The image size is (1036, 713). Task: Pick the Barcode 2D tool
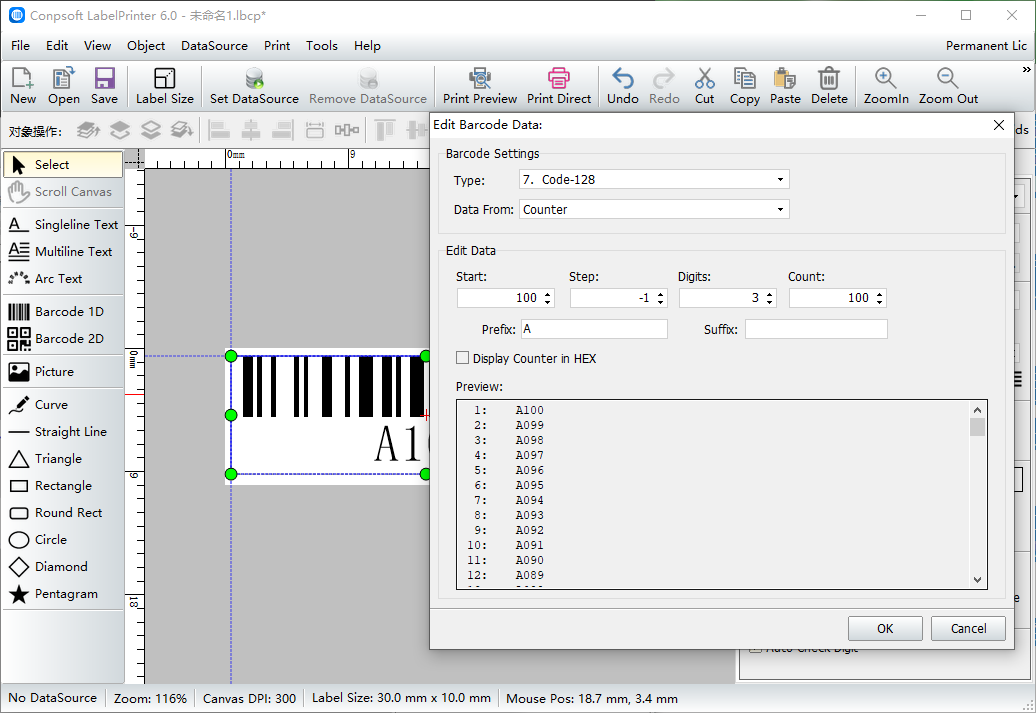tap(63, 339)
